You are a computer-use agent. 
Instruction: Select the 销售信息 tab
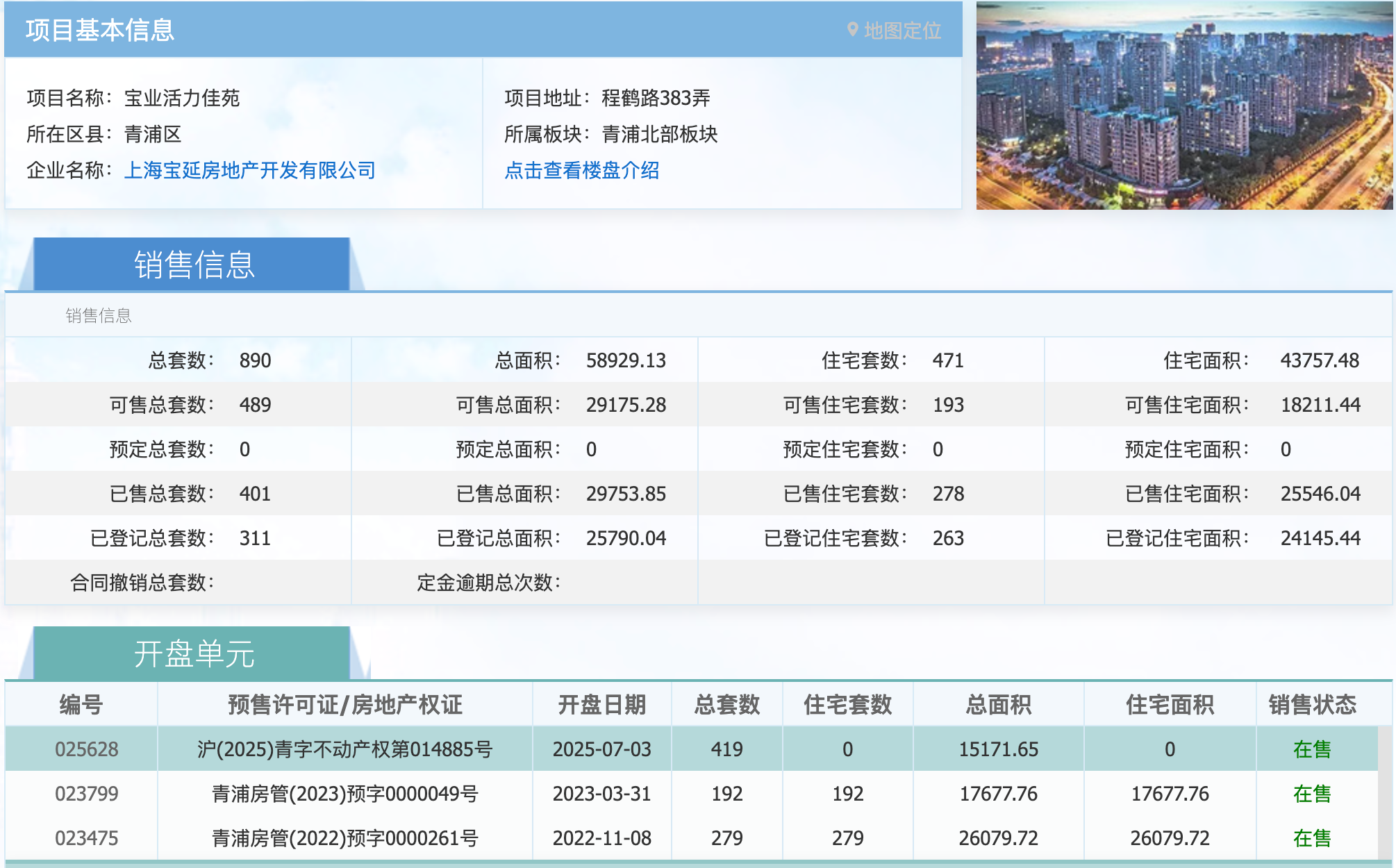[x=194, y=265]
